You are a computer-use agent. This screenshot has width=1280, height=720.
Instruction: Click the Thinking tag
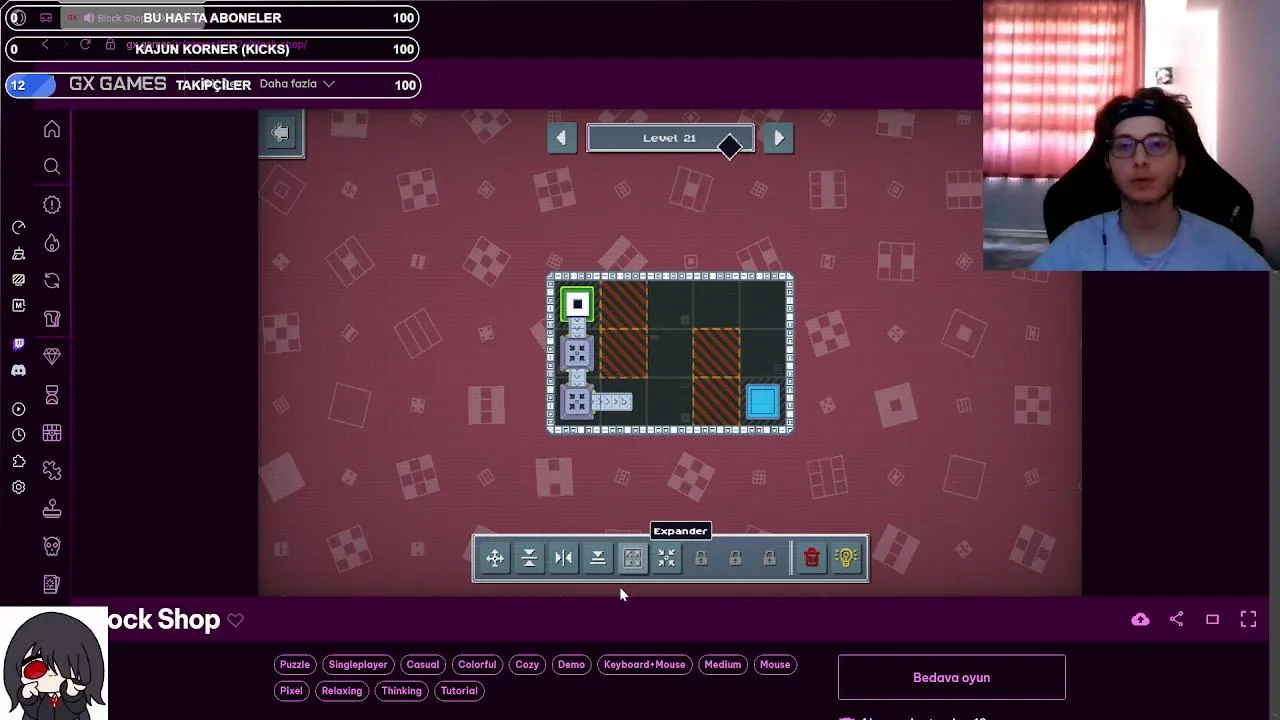pyautogui.click(x=401, y=690)
